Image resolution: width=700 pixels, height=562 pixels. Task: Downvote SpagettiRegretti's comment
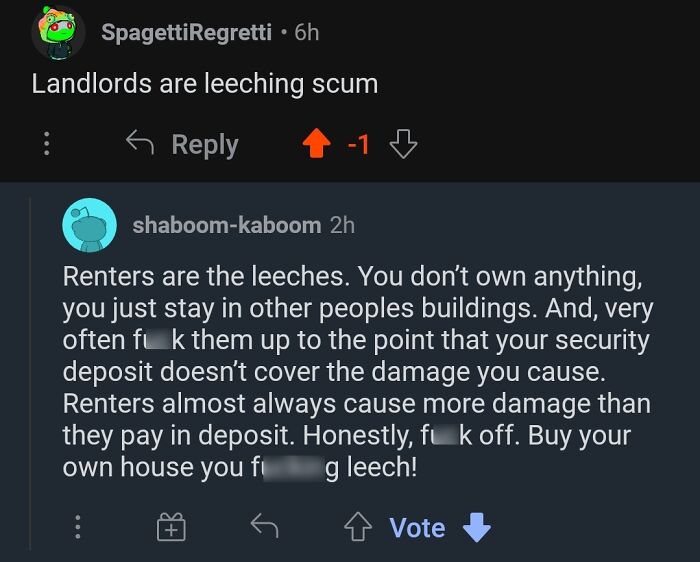click(x=402, y=145)
